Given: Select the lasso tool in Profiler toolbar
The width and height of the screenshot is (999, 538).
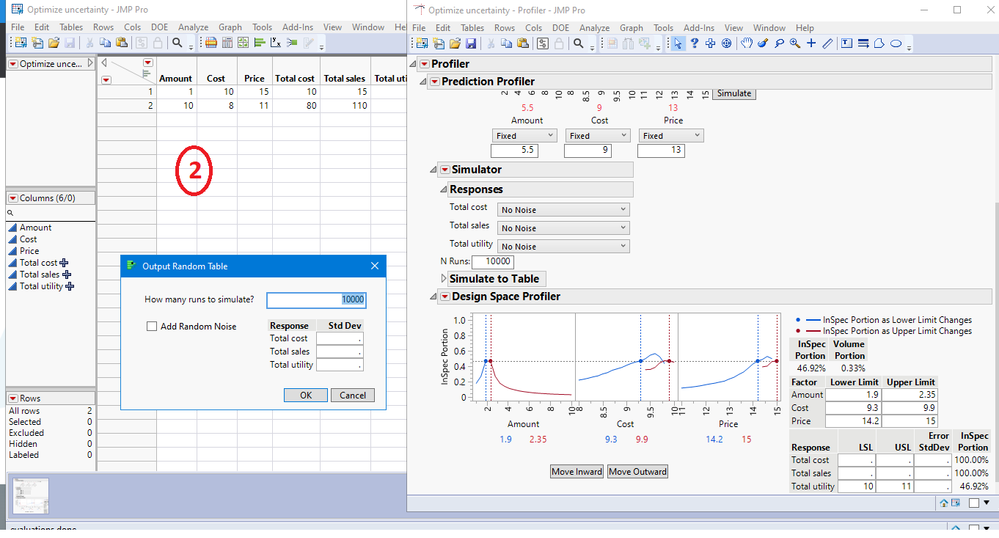Looking at the screenshot, I should pyautogui.click(x=779, y=43).
